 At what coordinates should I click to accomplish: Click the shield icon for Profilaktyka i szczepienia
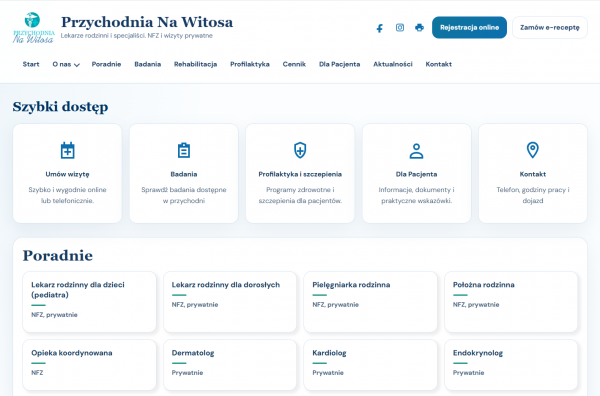coord(300,150)
